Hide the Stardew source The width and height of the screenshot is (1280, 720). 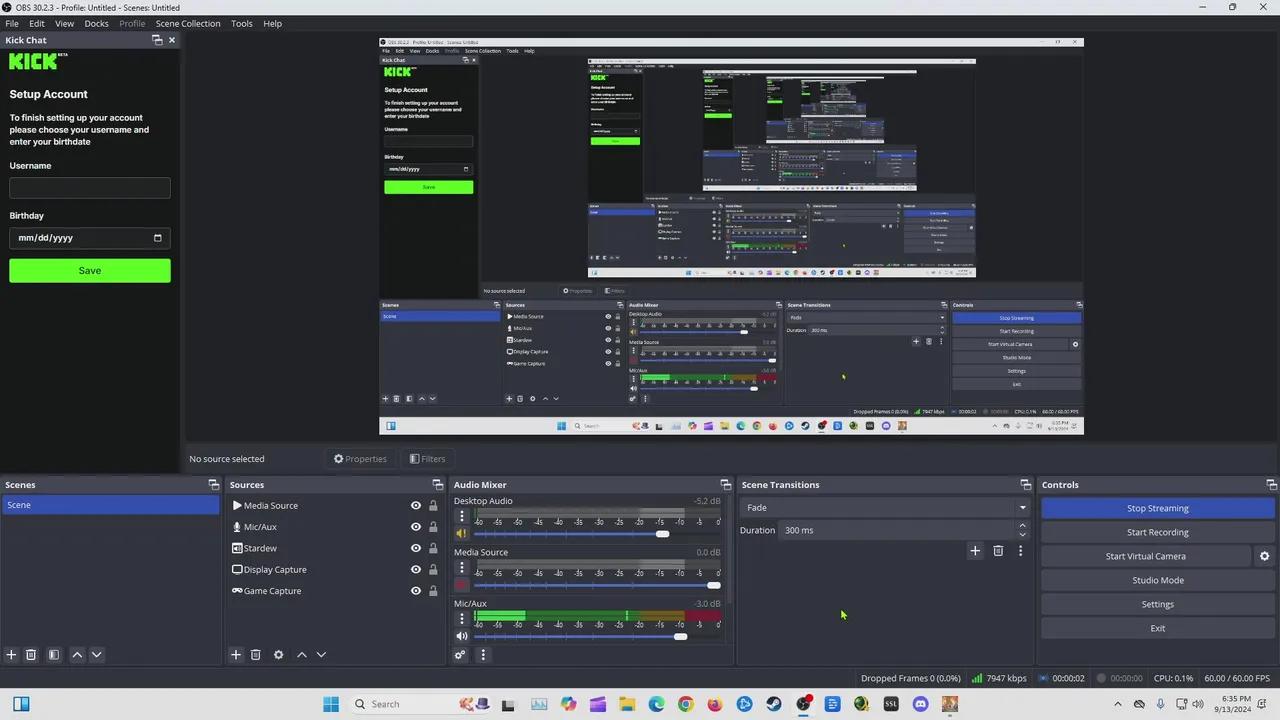(416, 548)
